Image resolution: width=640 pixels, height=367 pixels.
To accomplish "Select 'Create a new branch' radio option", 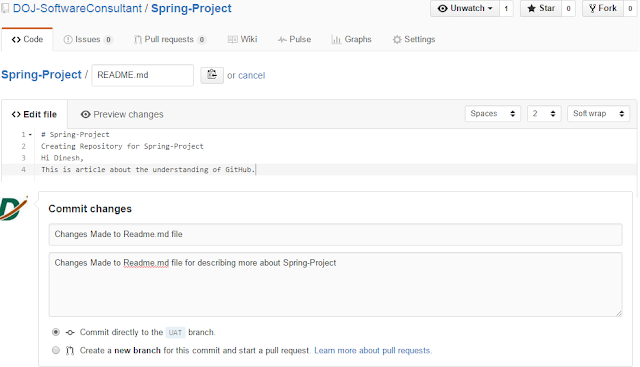I will coord(56,350).
